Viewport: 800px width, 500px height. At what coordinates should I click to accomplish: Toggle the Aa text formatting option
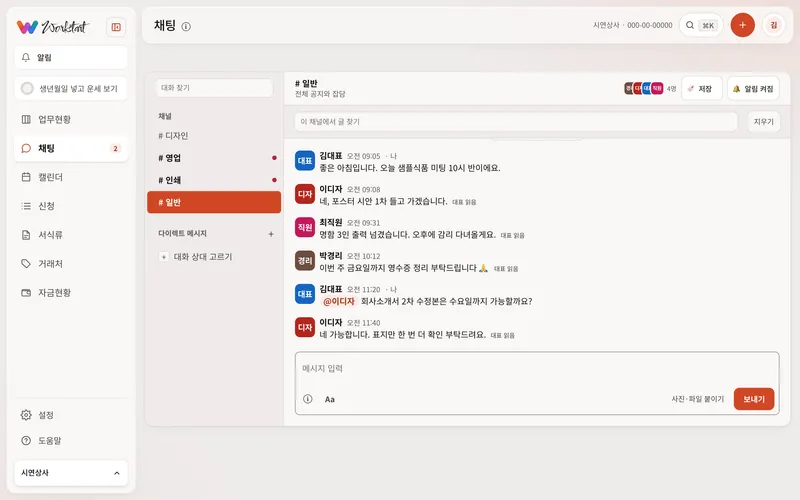pos(330,399)
